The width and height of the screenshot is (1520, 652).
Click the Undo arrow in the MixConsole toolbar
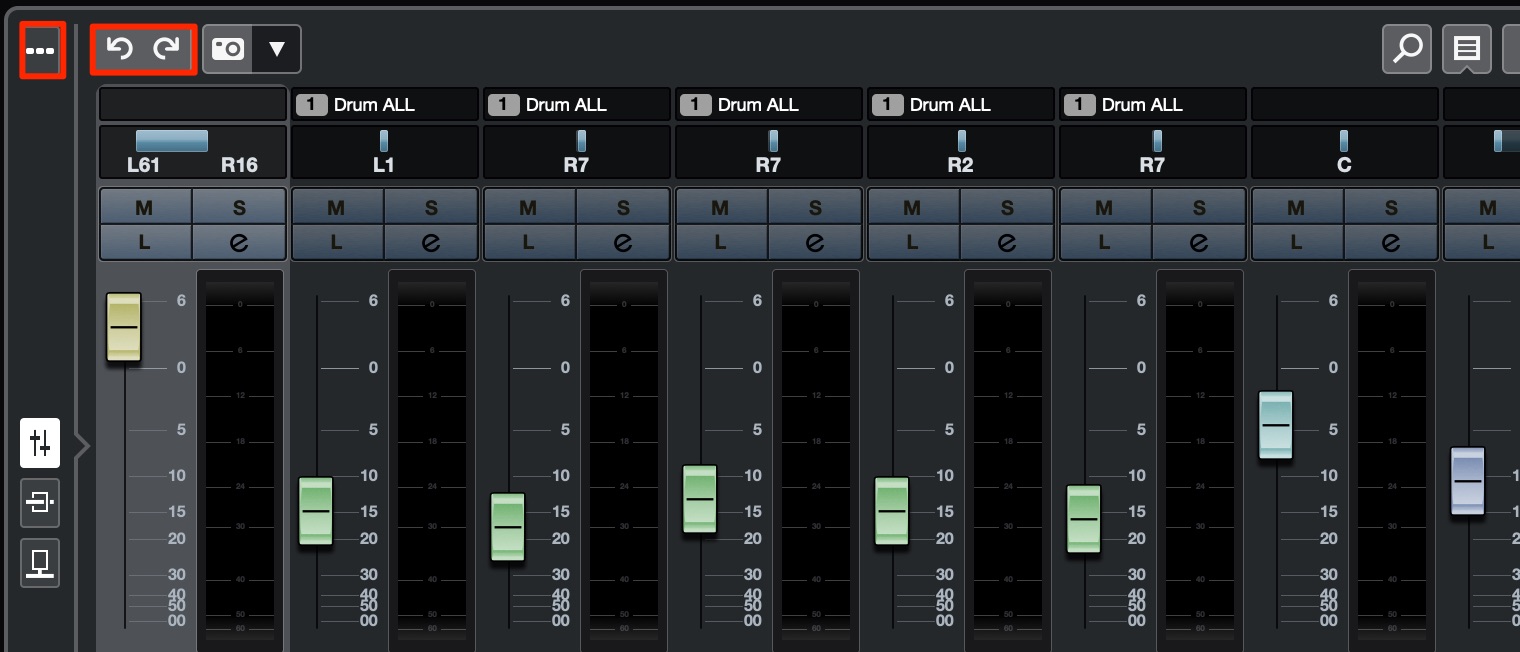120,49
